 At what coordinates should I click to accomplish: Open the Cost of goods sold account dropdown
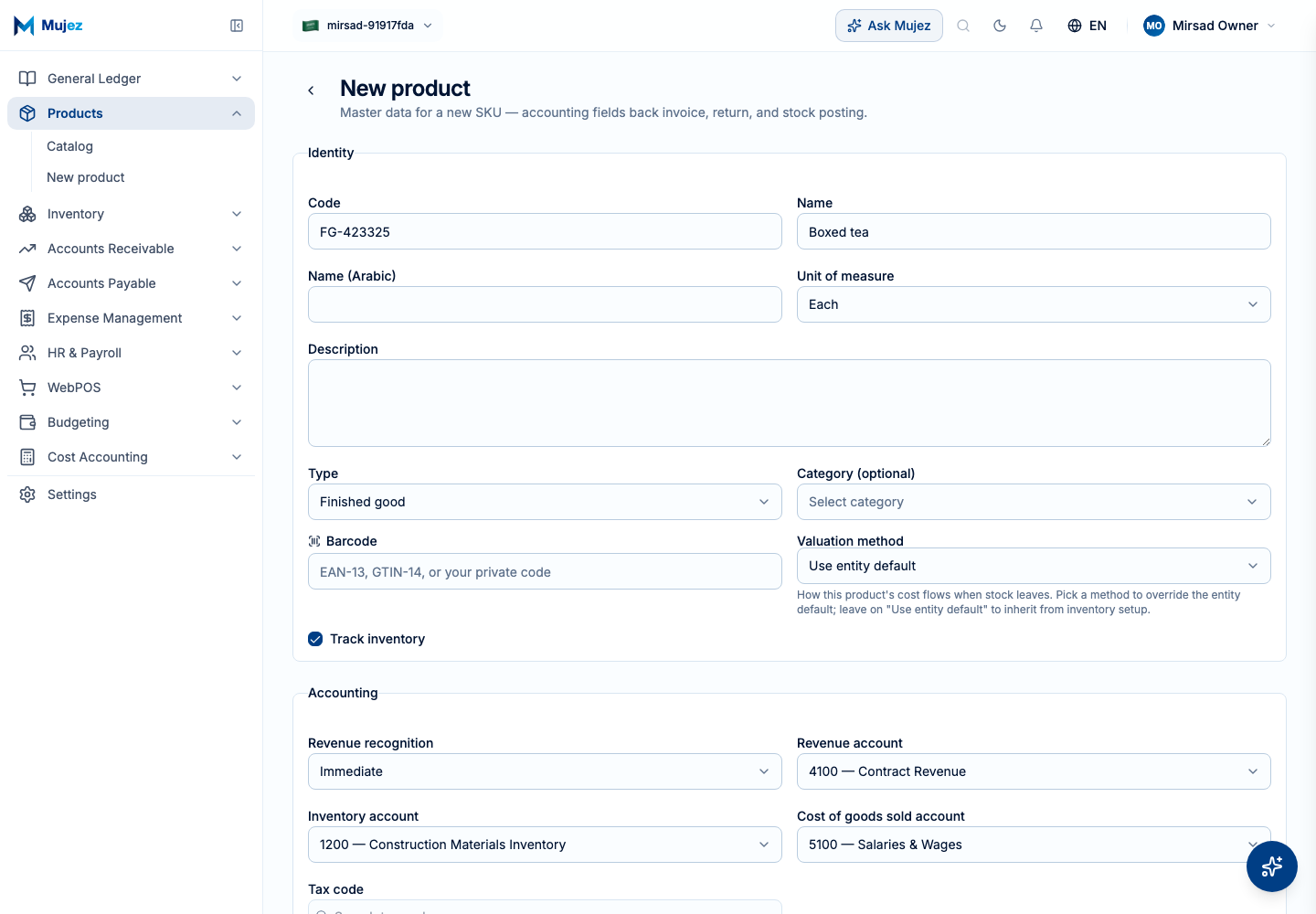[x=1034, y=845]
